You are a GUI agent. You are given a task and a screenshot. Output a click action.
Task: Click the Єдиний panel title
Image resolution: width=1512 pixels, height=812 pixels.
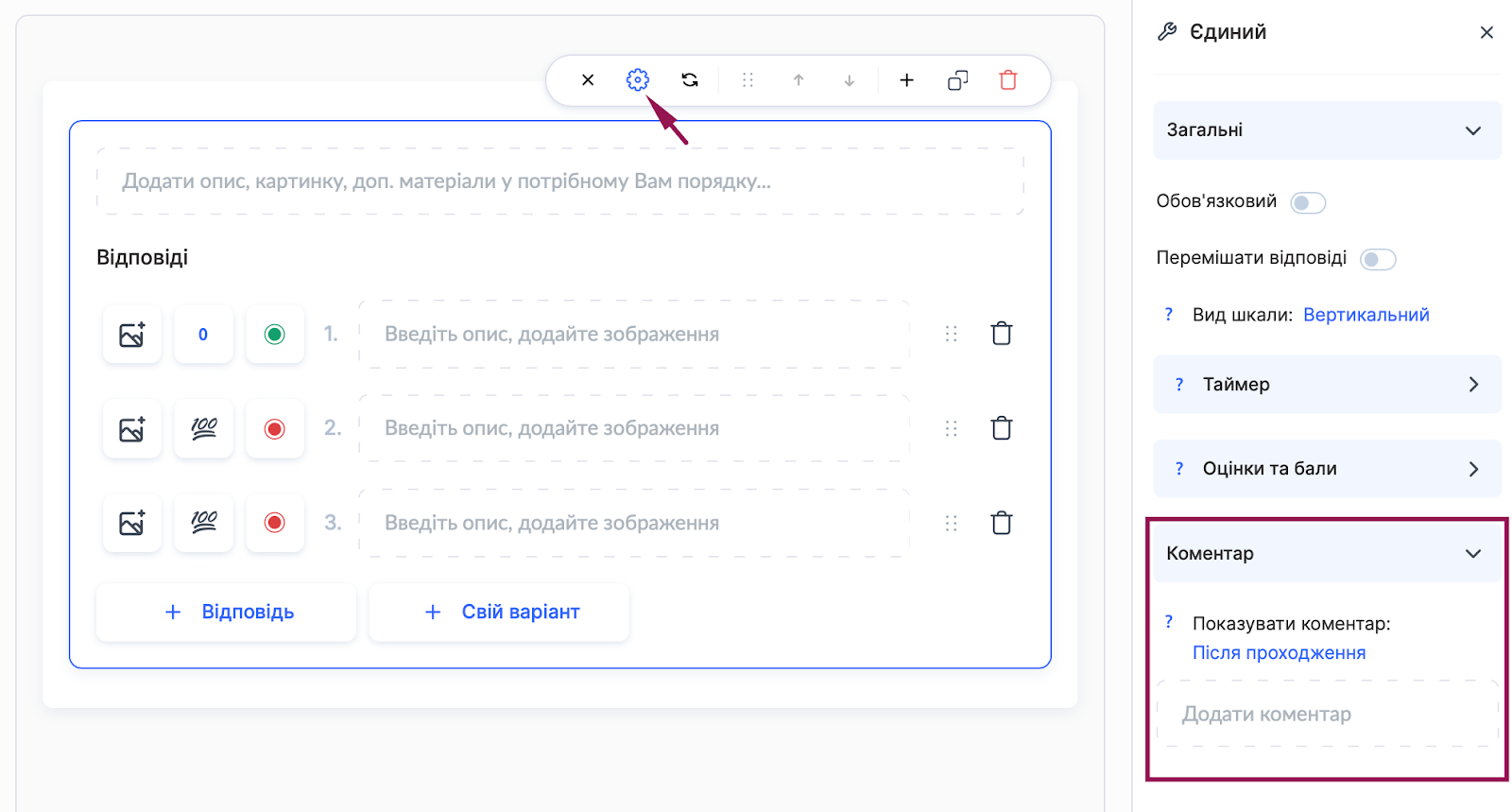pyautogui.click(x=1228, y=32)
